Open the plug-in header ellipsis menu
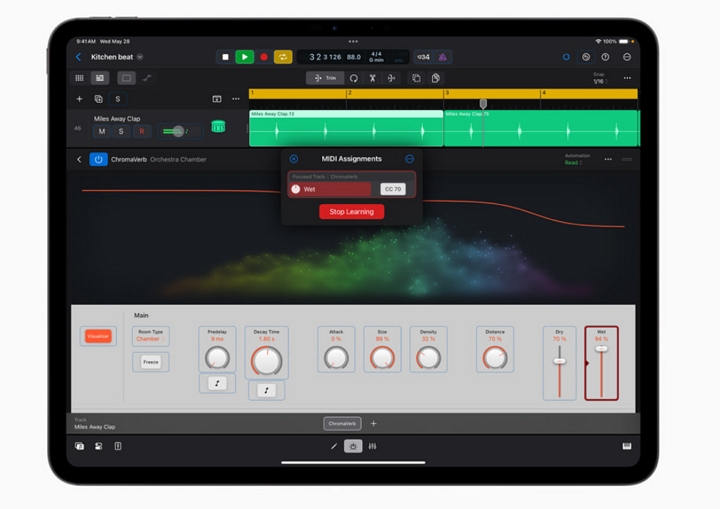This screenshot has width=720, height=509. click(608, 159)
